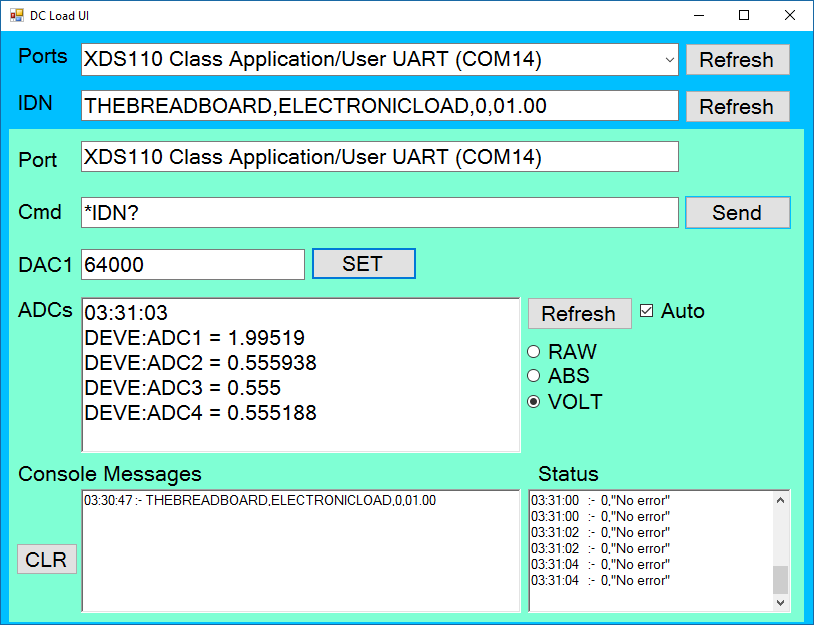This screenshot has width=814, height=625.
Task: Click the DAC1 value field
Action: click(x=193, y=264)
